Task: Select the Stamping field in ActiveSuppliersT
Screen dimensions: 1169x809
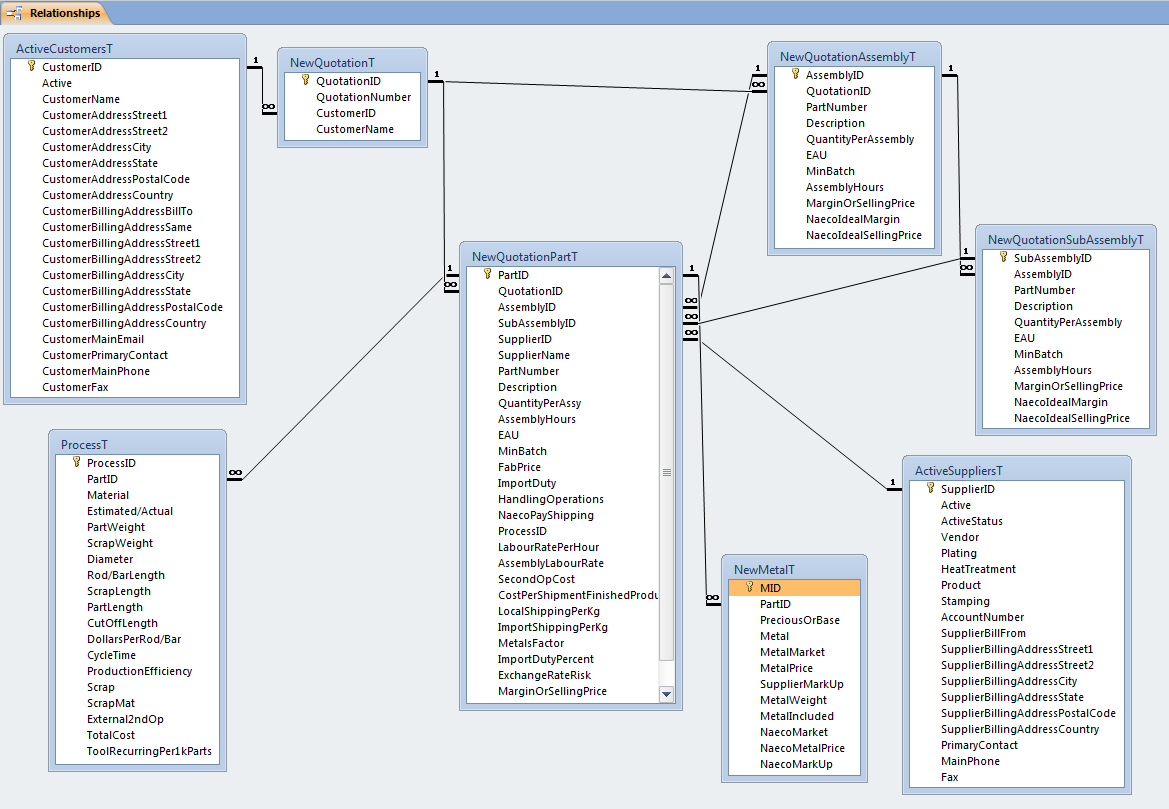Action: pyautogui.click(x=1017, y=601)
